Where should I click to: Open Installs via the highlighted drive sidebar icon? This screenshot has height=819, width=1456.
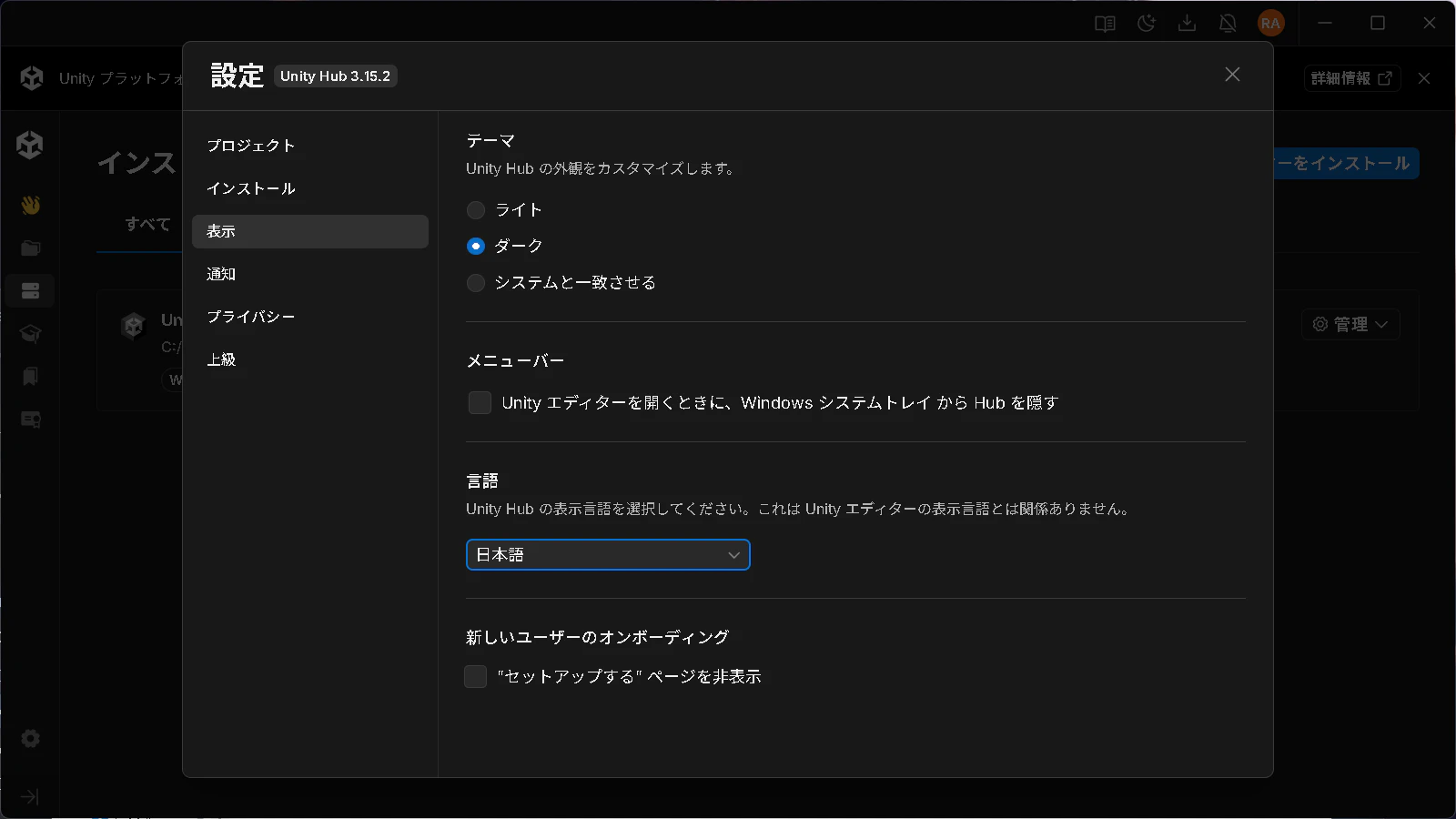tap(30, 291)
